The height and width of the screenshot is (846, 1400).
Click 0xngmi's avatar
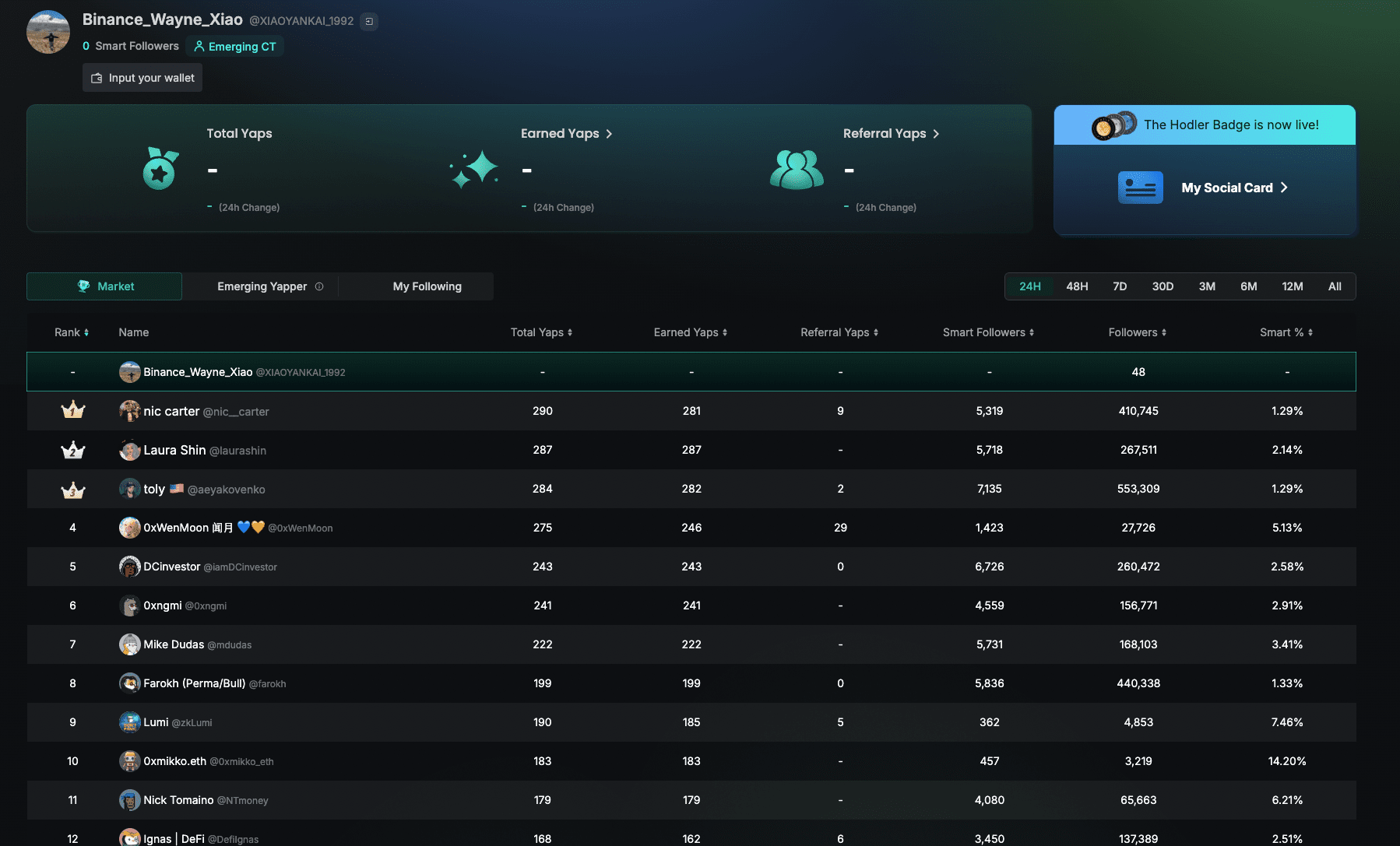coord(130,606)
